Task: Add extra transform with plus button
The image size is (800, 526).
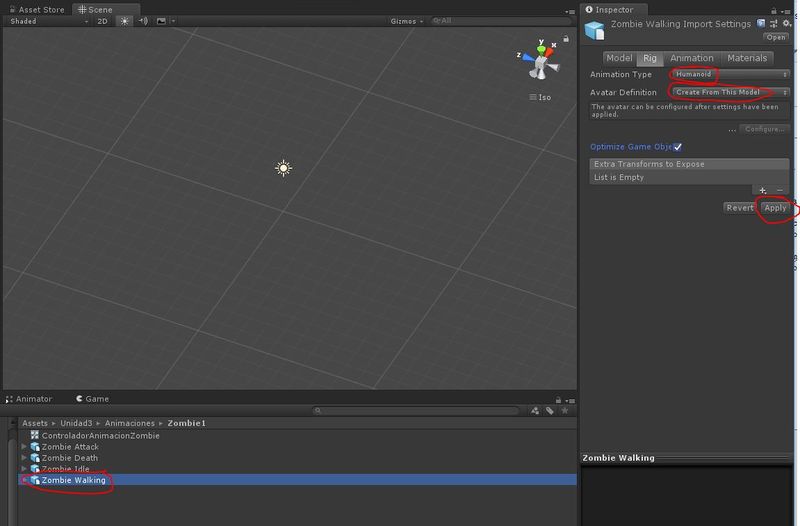Action: click(x=762, y=190)
